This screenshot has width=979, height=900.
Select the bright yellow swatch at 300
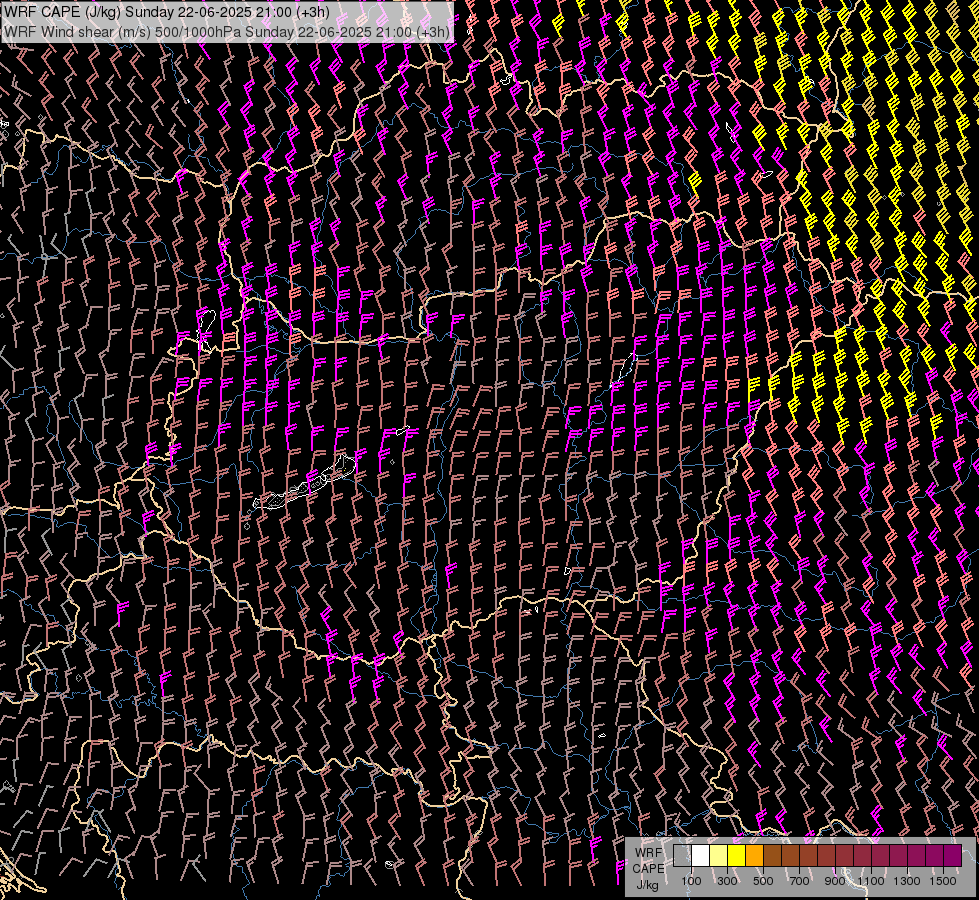coord(737,855)
